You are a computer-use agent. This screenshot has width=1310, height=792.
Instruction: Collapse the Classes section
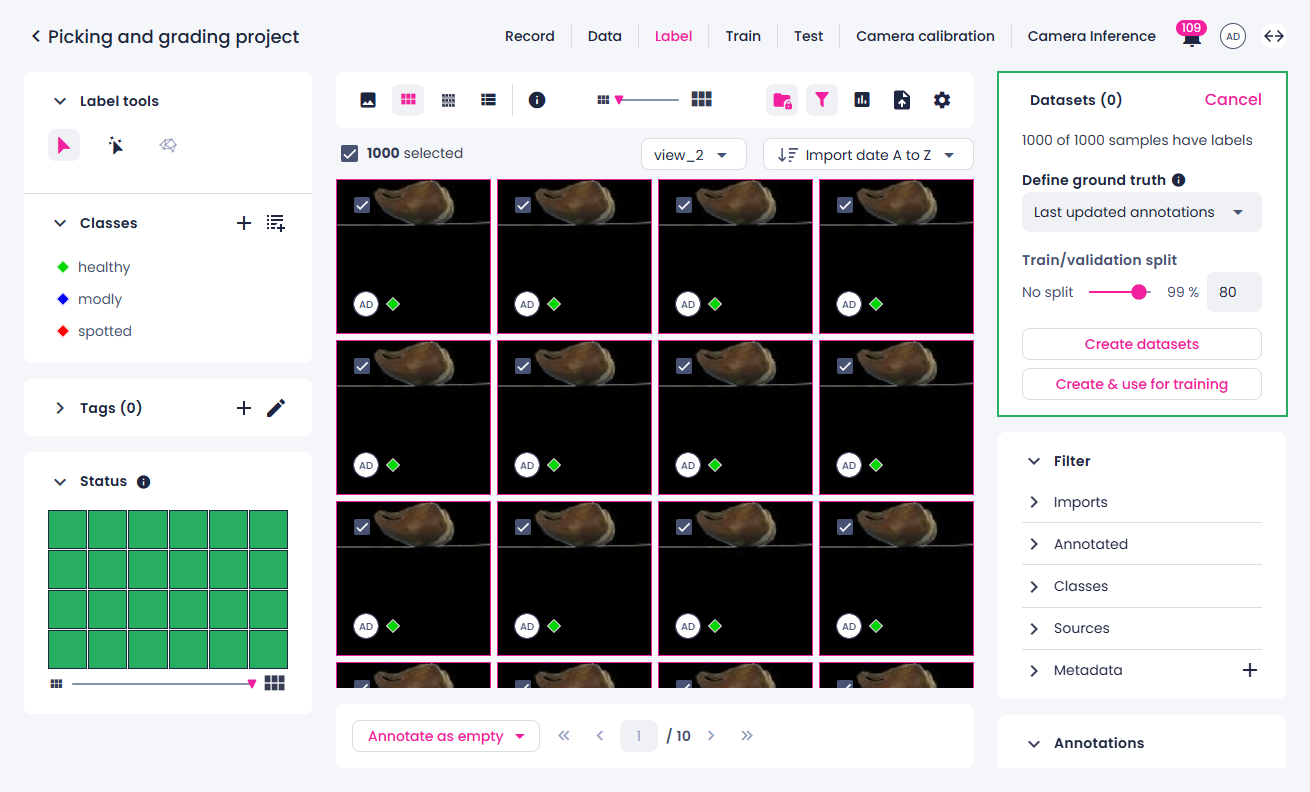60,223
